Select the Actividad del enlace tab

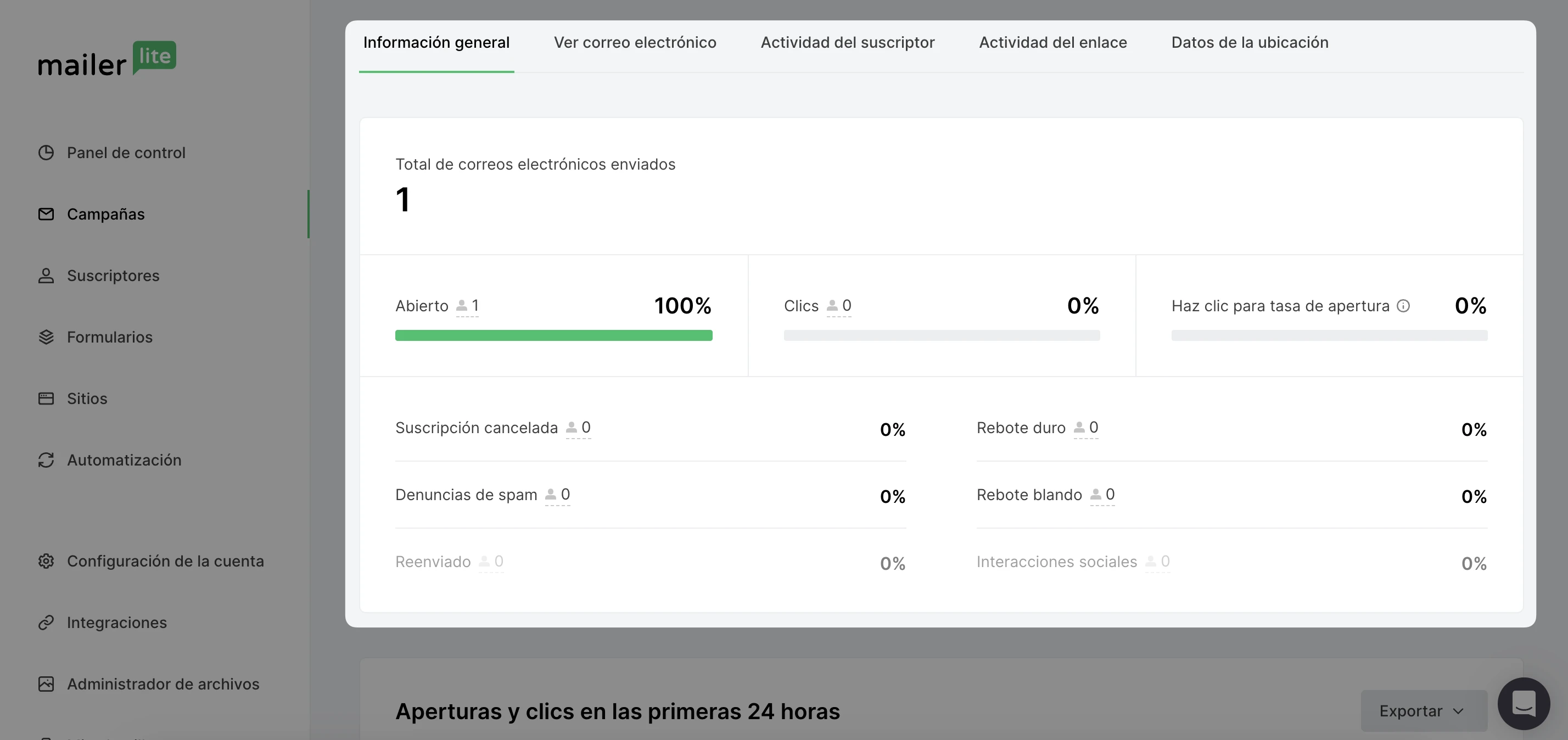click(1052, 43)
